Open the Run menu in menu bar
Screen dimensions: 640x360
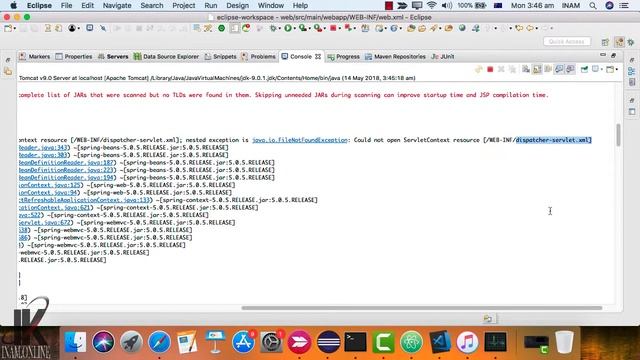[211, 5]
